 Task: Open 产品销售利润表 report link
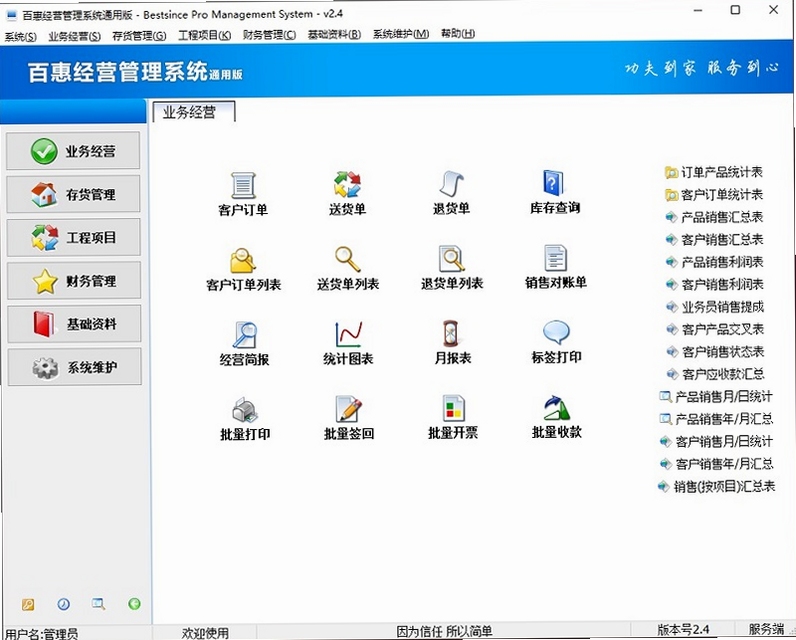(x=714, y=262)
